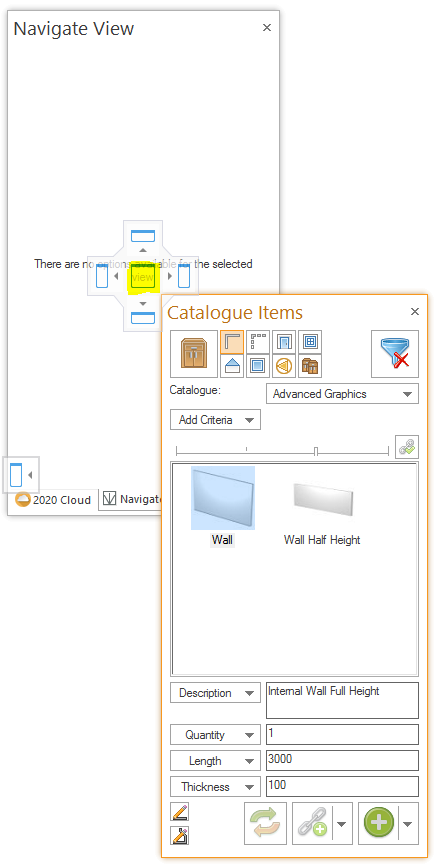434x865 pixels.
Task: Toggle the wall category icon
Action: click(x=232, y=342)
